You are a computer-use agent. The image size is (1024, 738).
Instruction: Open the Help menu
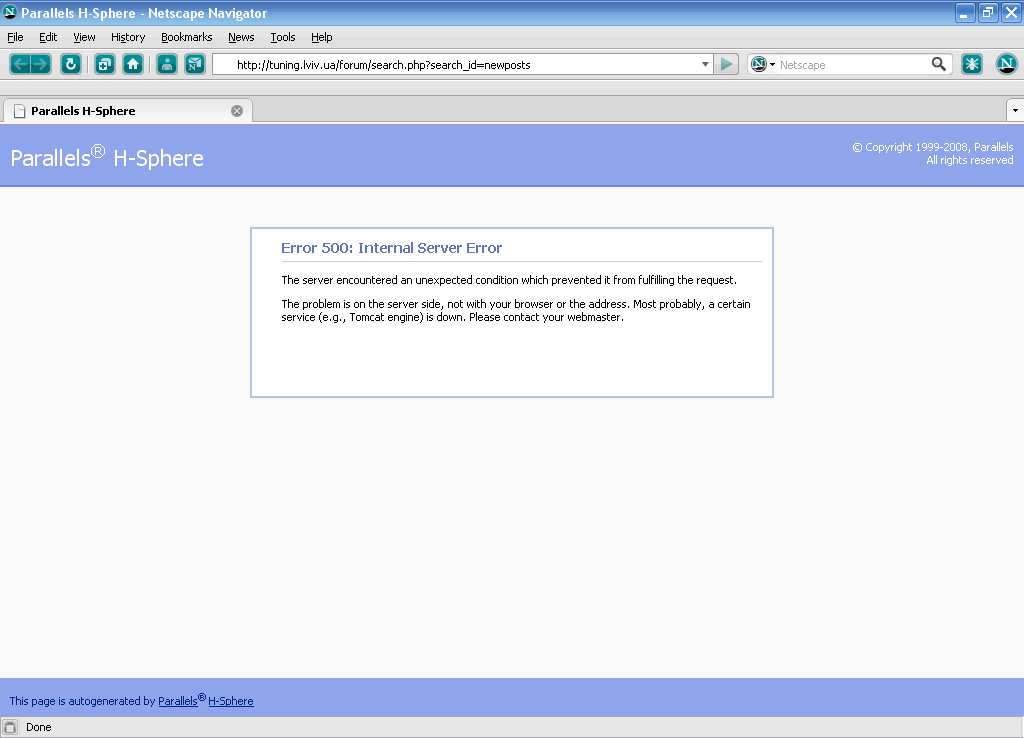321,37
